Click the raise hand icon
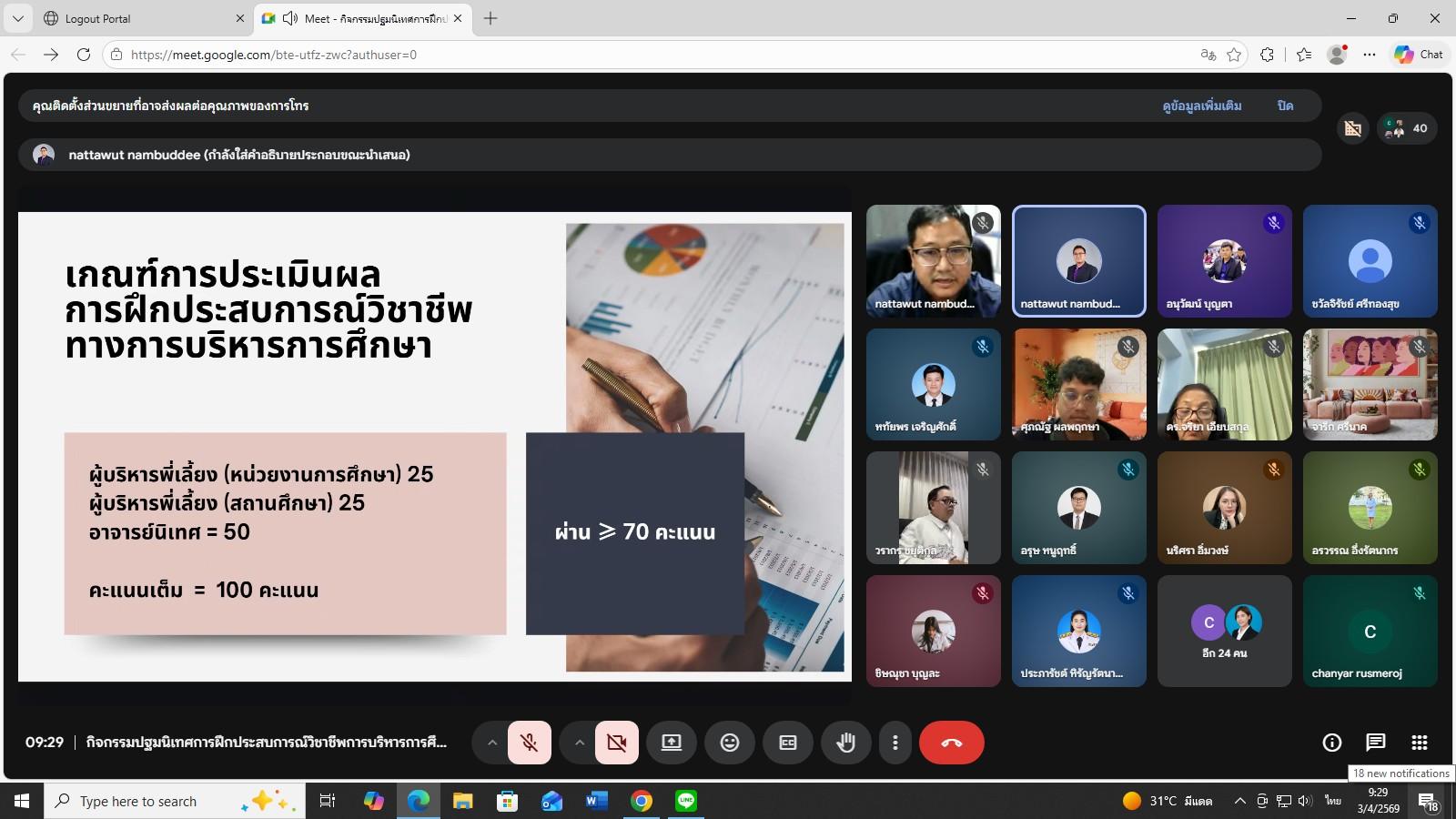This screenshot has width=1456, height=819. (845, 743)
